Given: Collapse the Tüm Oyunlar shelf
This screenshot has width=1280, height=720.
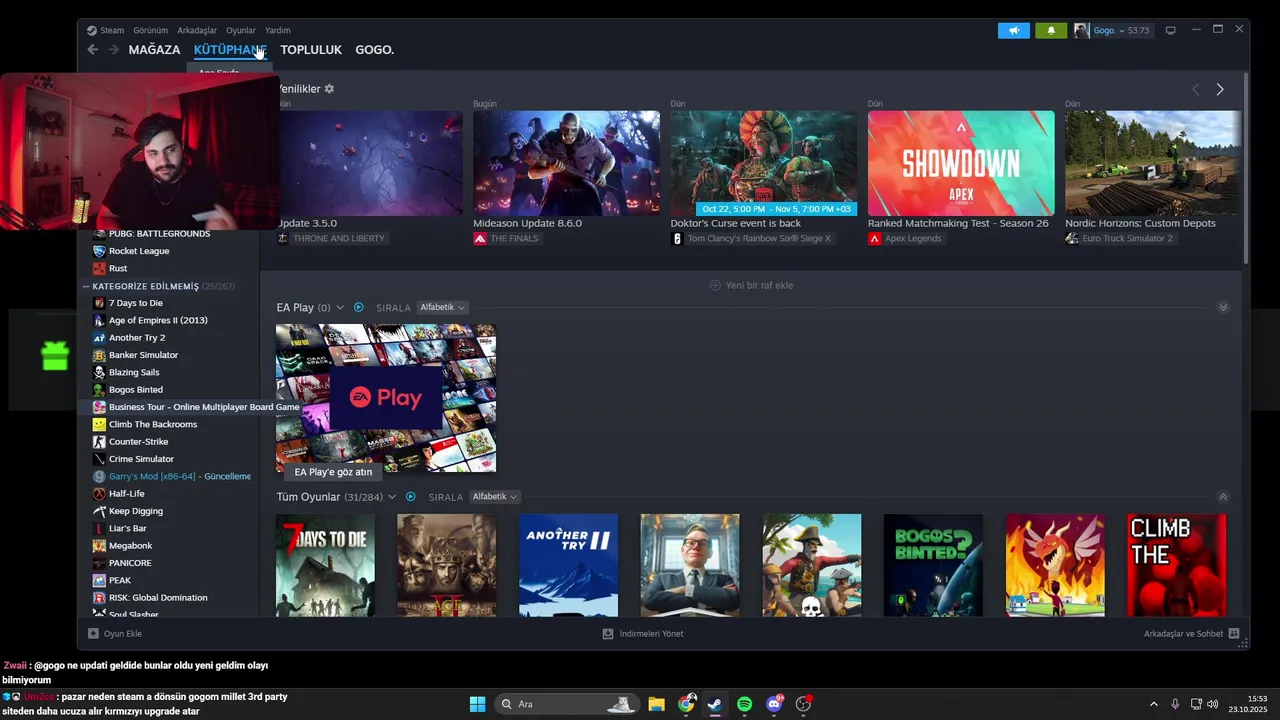Looking at the screenshot, I should tap(1223, 497).
